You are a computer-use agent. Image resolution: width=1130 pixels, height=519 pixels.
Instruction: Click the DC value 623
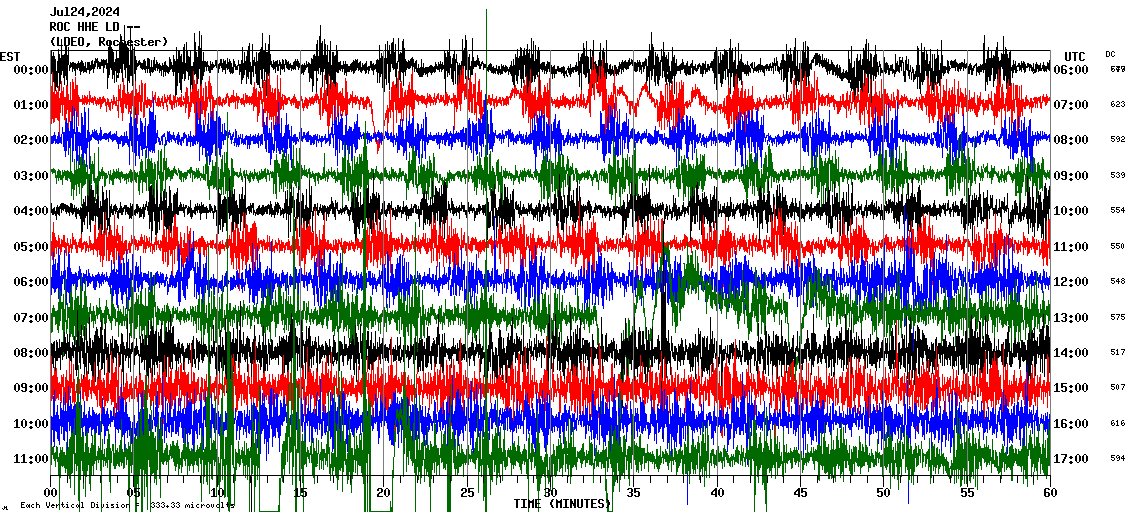click(x=1117, y=105)
